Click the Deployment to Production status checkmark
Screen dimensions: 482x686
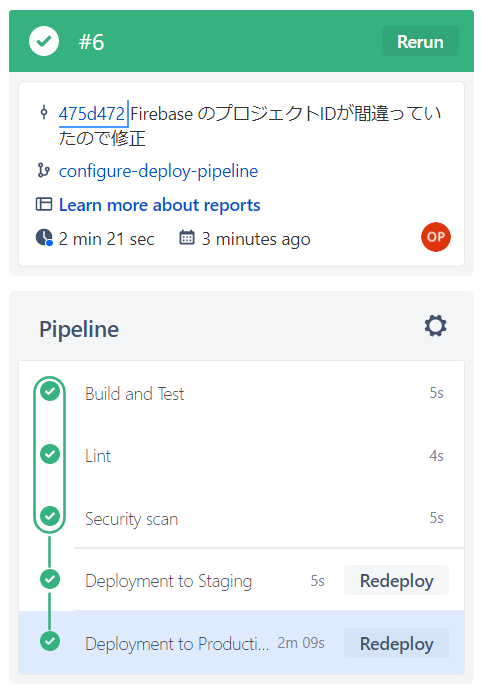(50, 642)
